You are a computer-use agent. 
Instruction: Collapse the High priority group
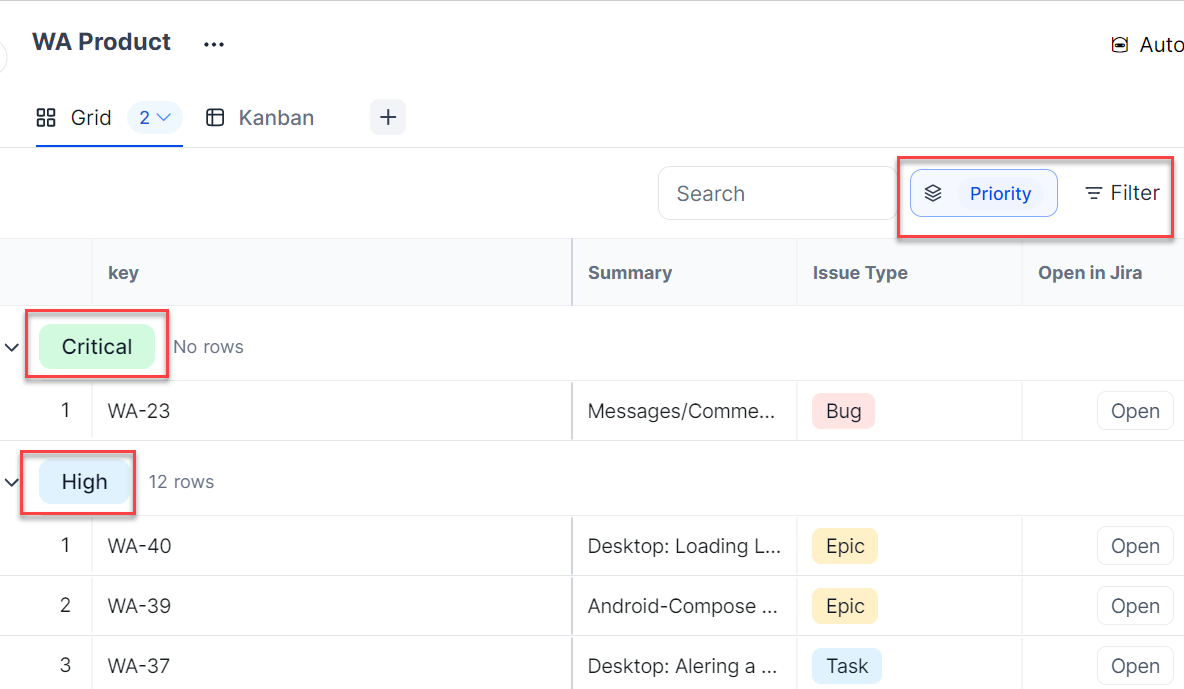(x=12, y=482)
